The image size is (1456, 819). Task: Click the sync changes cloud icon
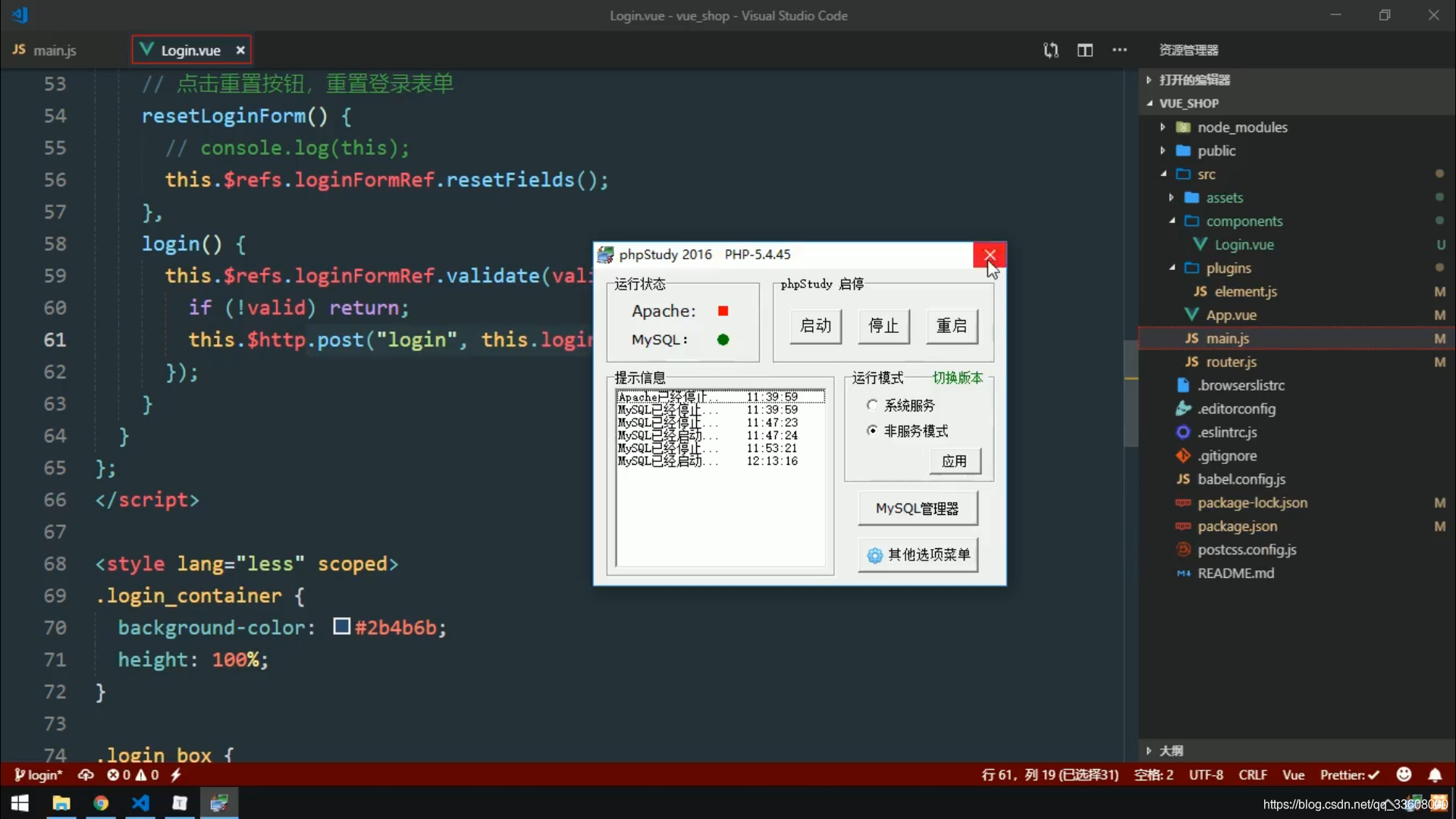[86, 775]
